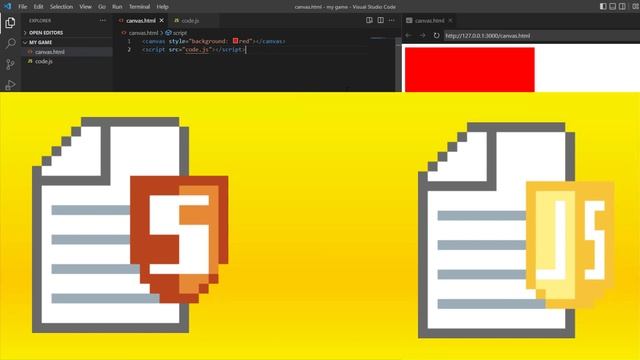Image resolution: width=640 pixels, height=360 pixels.
Task: Open Explorer panel more actions ellipsis
Action: (x=102, y=20)
